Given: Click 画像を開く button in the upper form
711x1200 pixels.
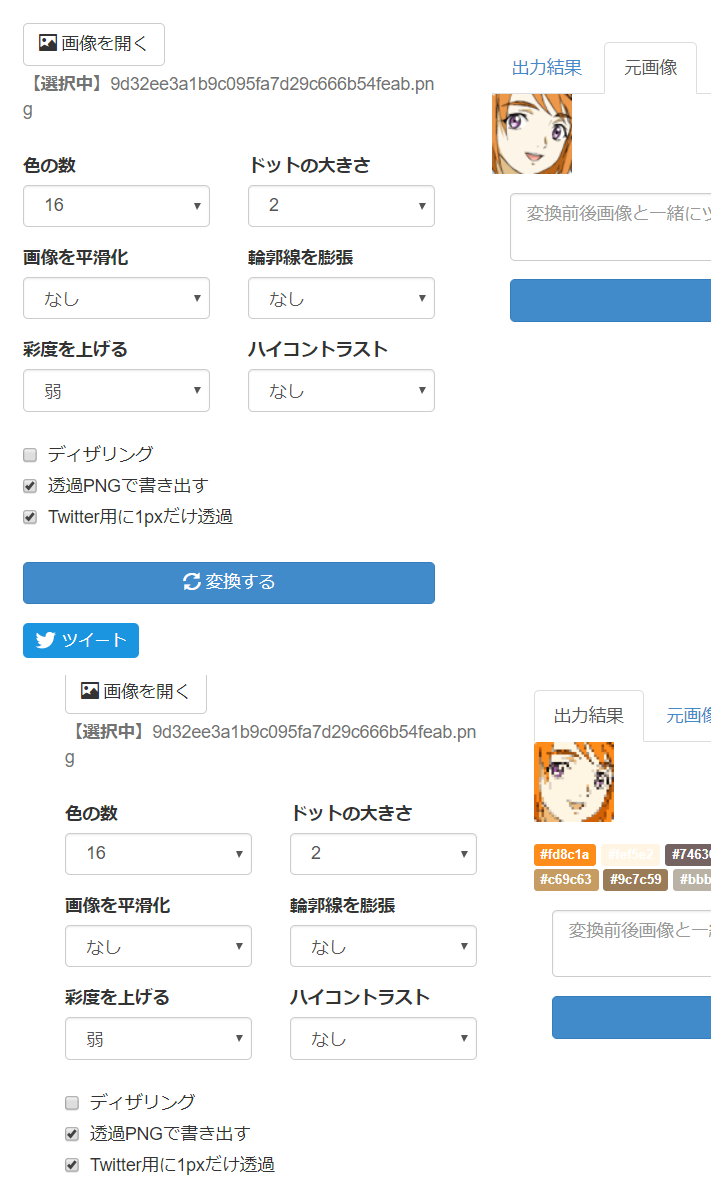Looking at the screenshot, I should click(x=94, y=44).
